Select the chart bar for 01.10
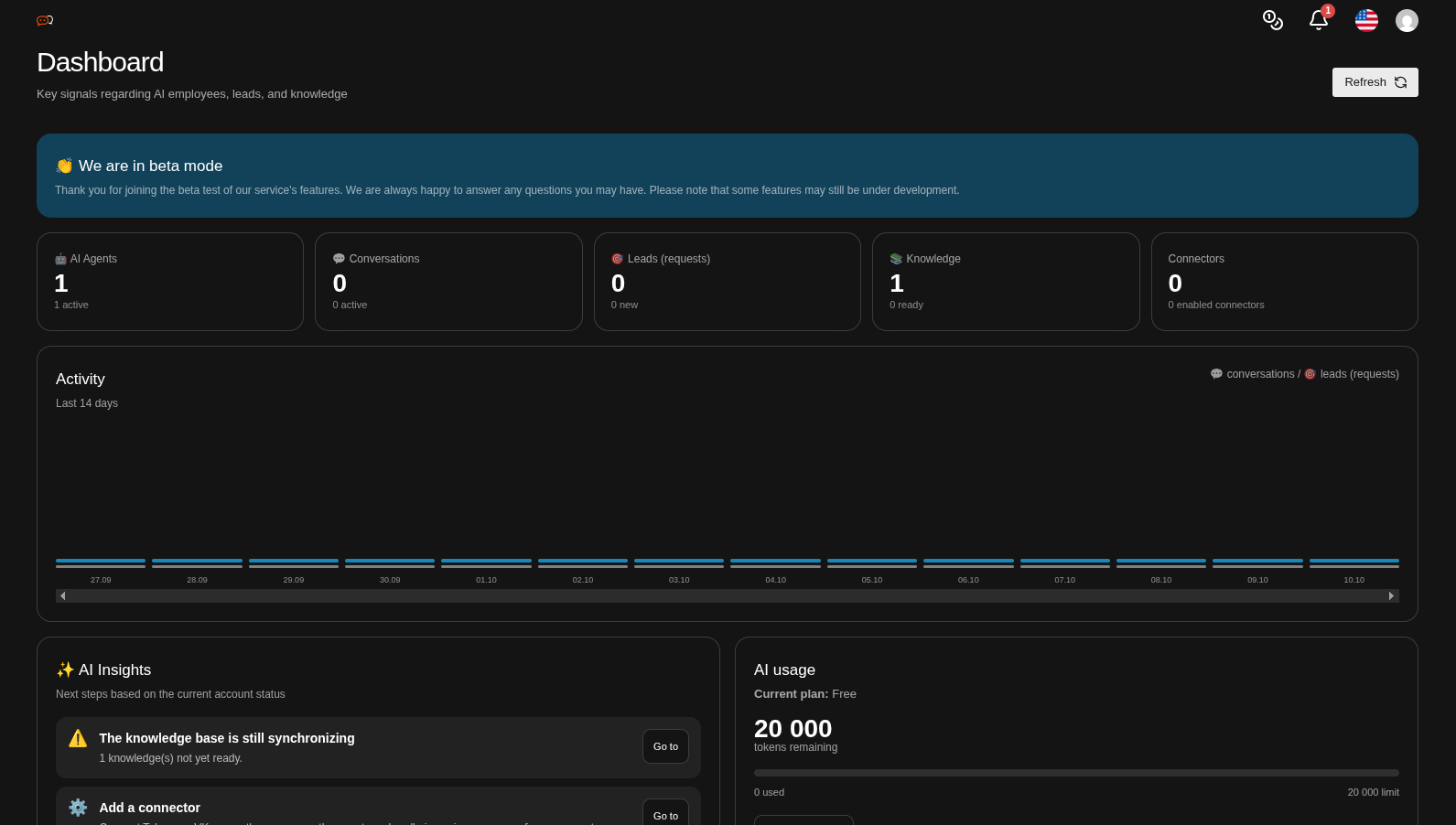The image size is (1456, 825). click(486, 563)
